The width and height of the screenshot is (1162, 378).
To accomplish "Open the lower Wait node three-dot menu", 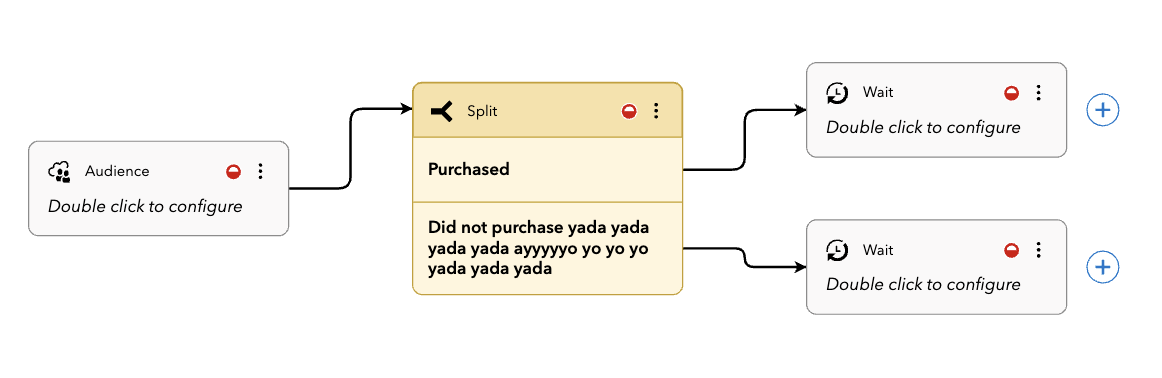I will 1038,251.
